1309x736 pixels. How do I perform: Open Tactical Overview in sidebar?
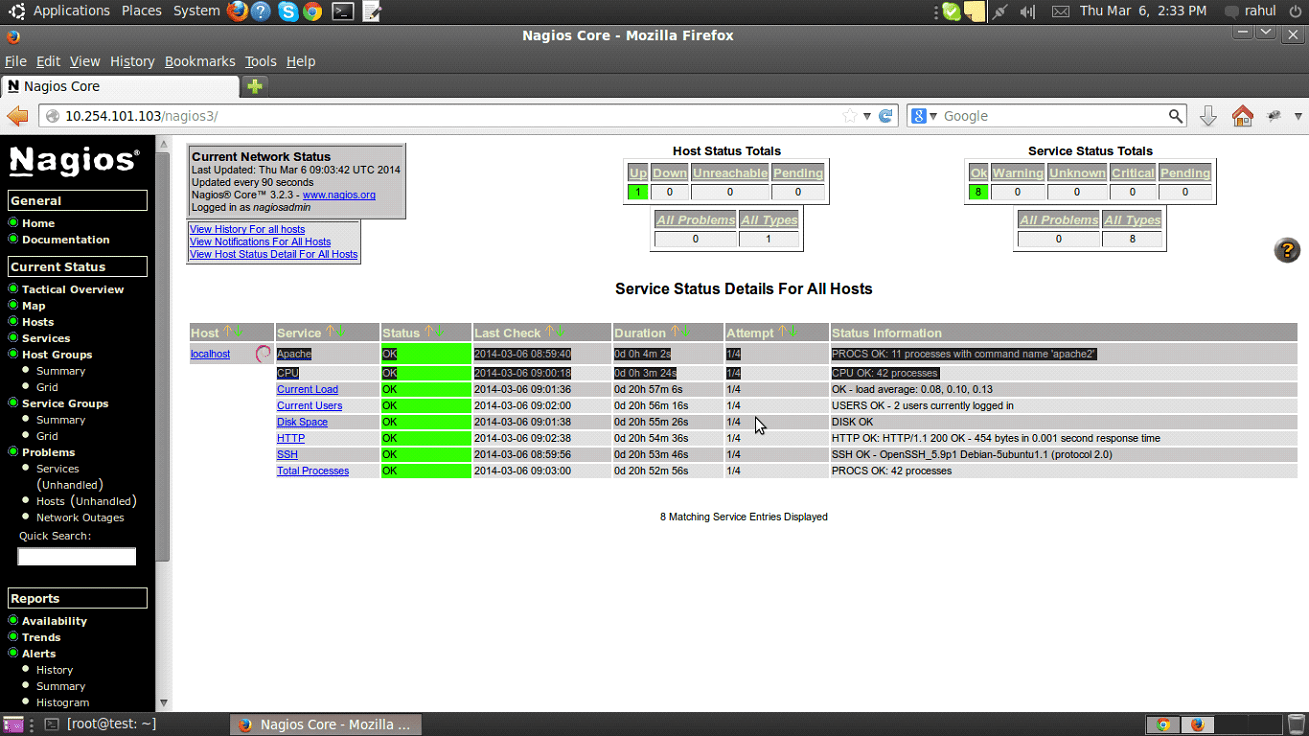73,289
